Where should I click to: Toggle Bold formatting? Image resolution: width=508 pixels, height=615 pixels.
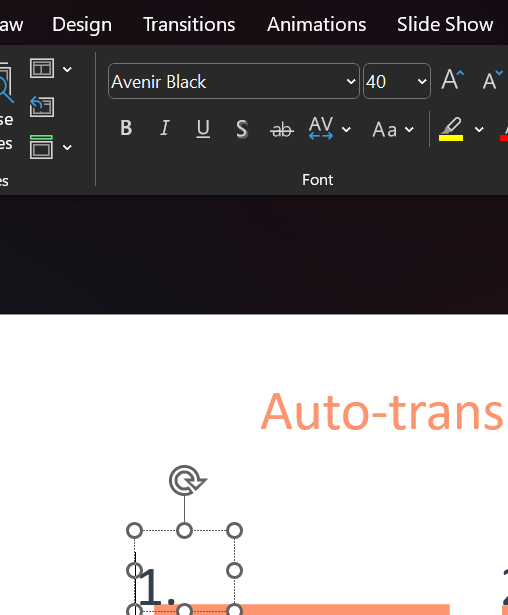126,128
